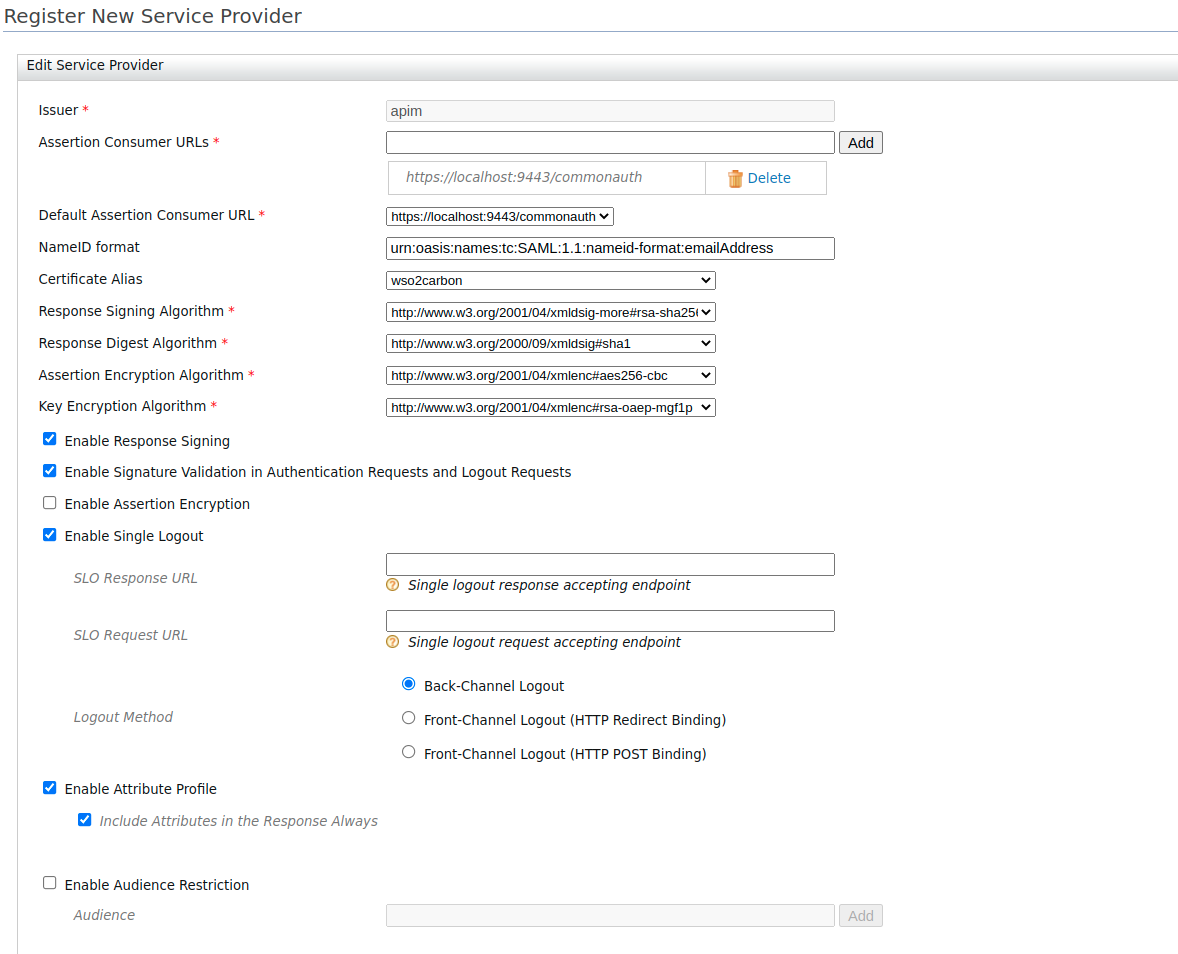Select Back-Channel Logout radio option
This screenshot has height=954, width=1178.
pos(408,684)
